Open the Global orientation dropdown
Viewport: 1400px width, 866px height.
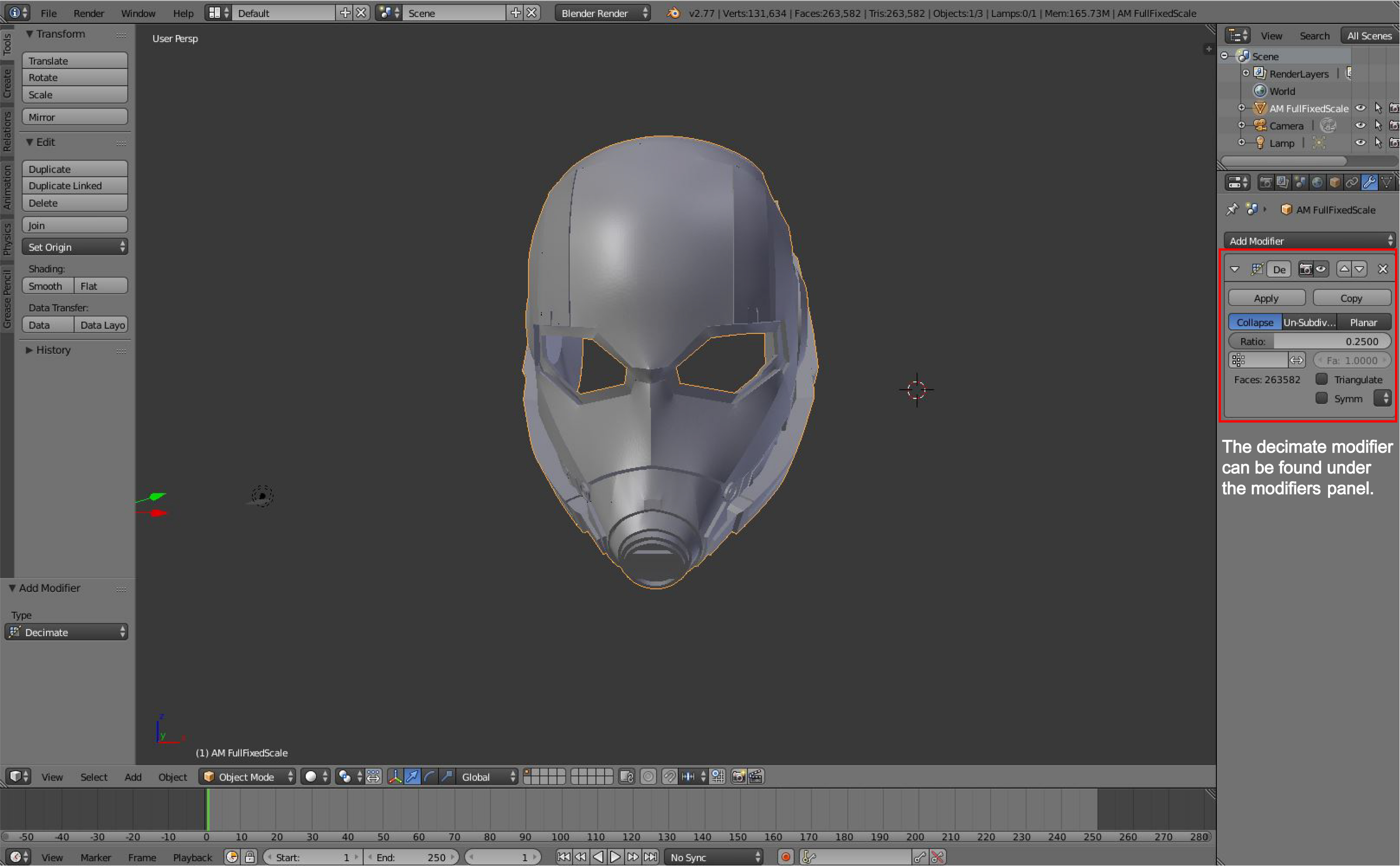click(487, 777)
